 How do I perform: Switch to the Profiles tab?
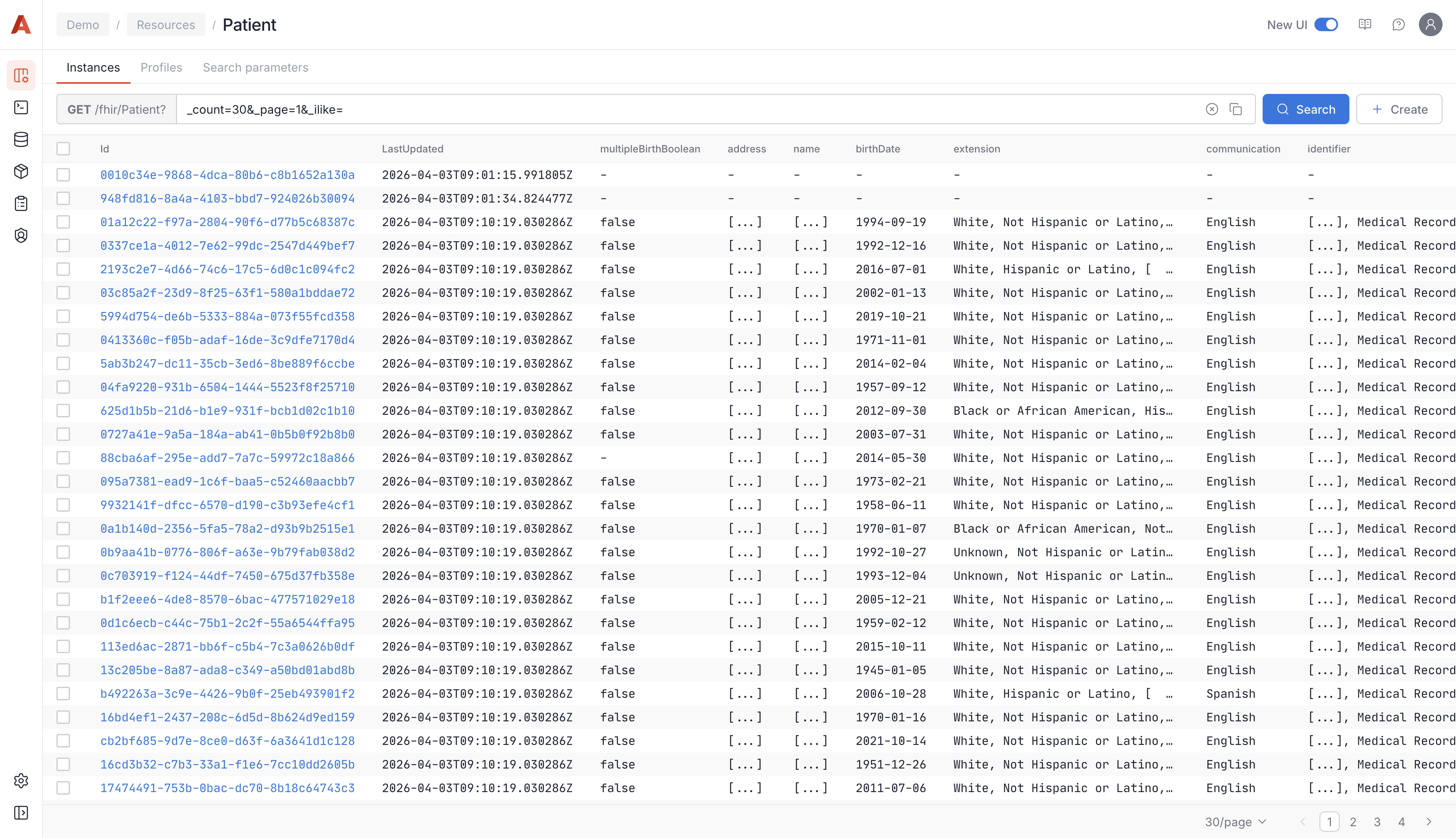(161, 67)
